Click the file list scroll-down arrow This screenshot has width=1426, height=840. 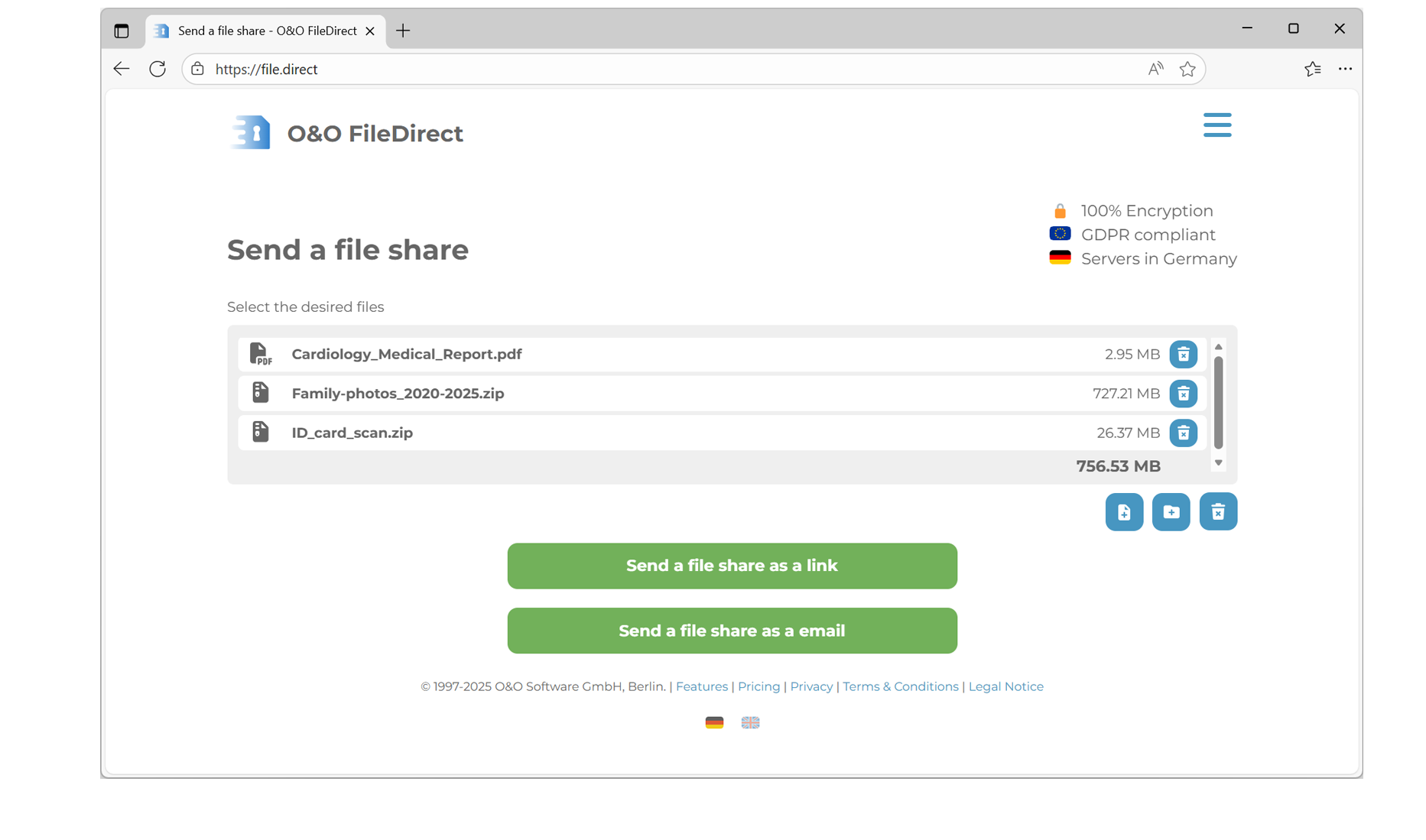1218,463
